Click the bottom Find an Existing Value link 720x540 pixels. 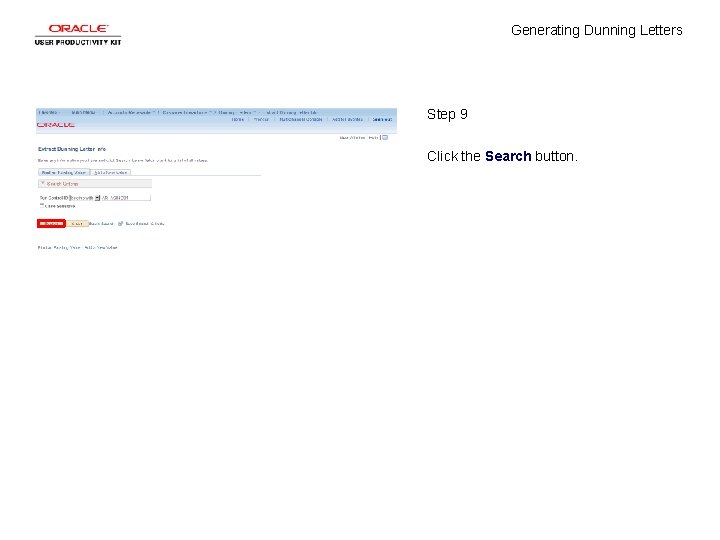pyautogui.click(x=59, y=248)
